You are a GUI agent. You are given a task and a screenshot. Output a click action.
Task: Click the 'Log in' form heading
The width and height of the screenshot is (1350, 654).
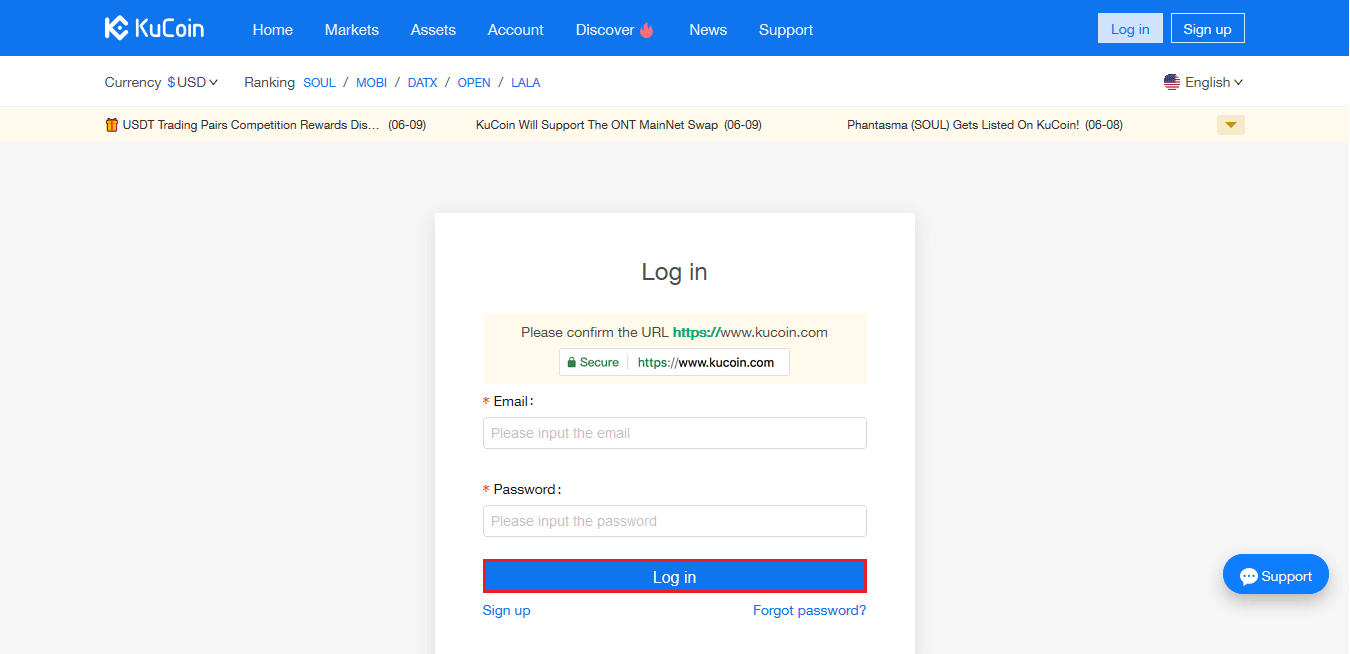(675, 272)
